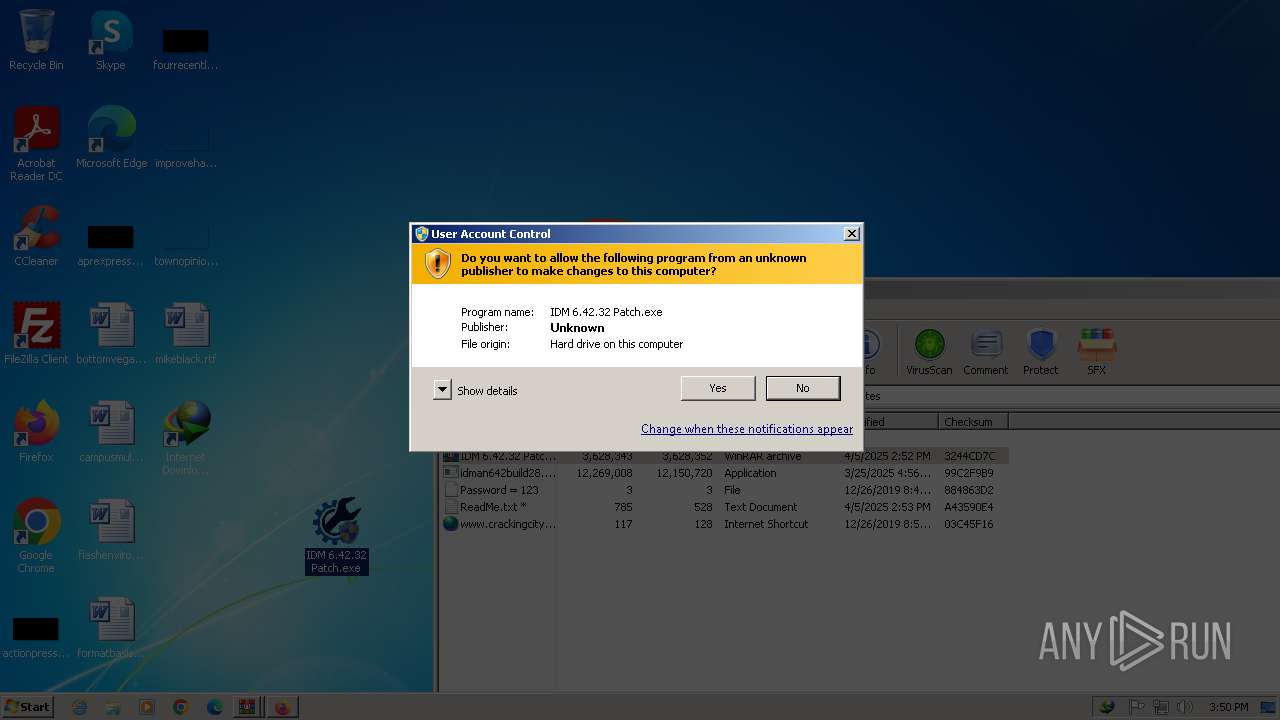Click the 'Hard drive on this computer' text
Screen dimensions: 1280x720
[x=616, y=344]
